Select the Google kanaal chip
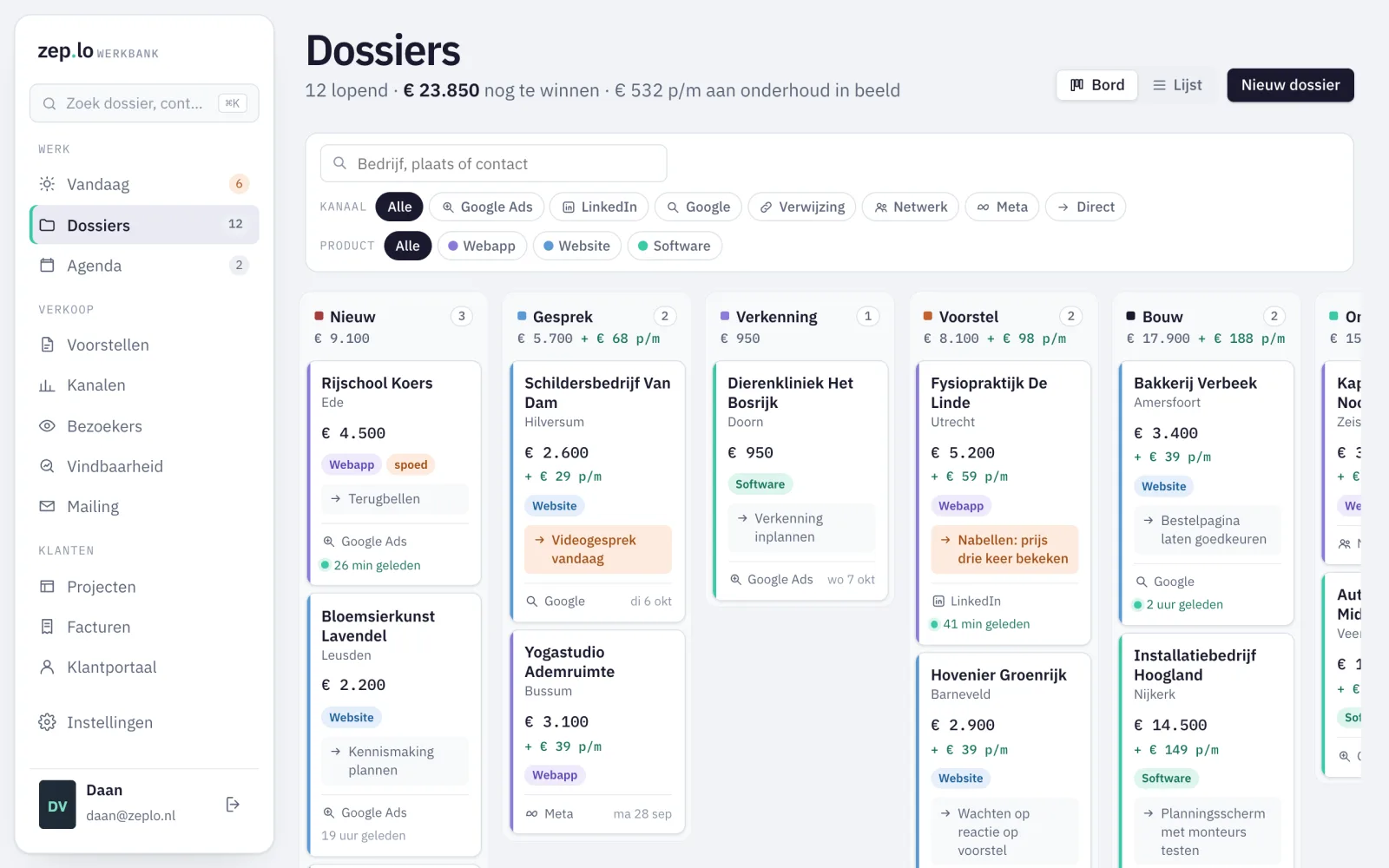This screenshot has height=868, width=1389. (698, 207)
